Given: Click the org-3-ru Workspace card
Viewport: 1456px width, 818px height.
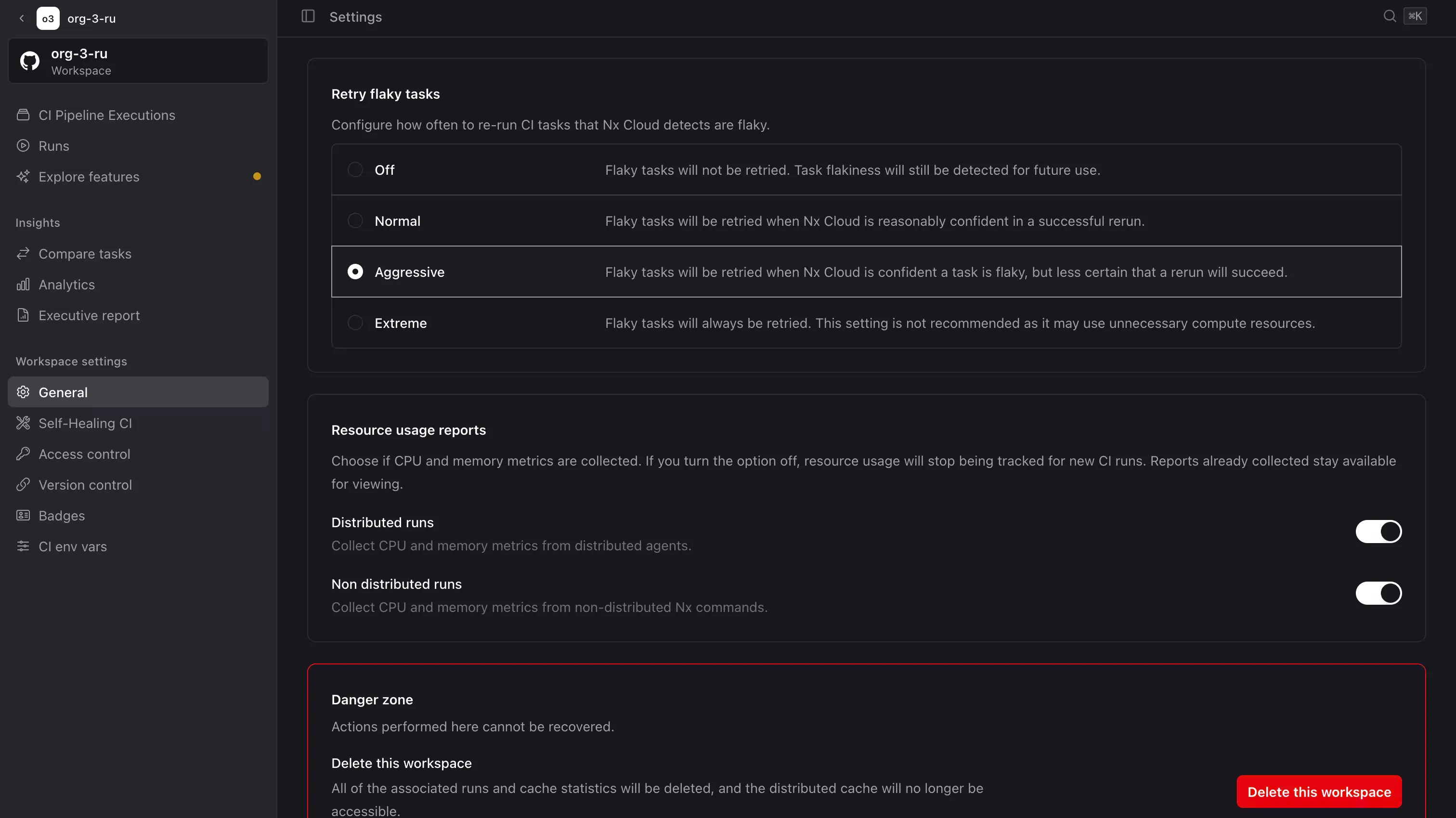Looking at the screenshot, I should click(x=138, y=61).
